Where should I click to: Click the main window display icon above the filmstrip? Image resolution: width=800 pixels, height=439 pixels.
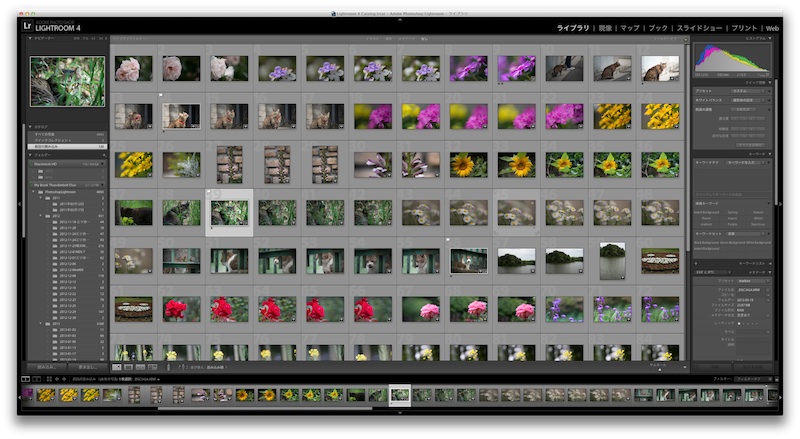click(26, 379)
